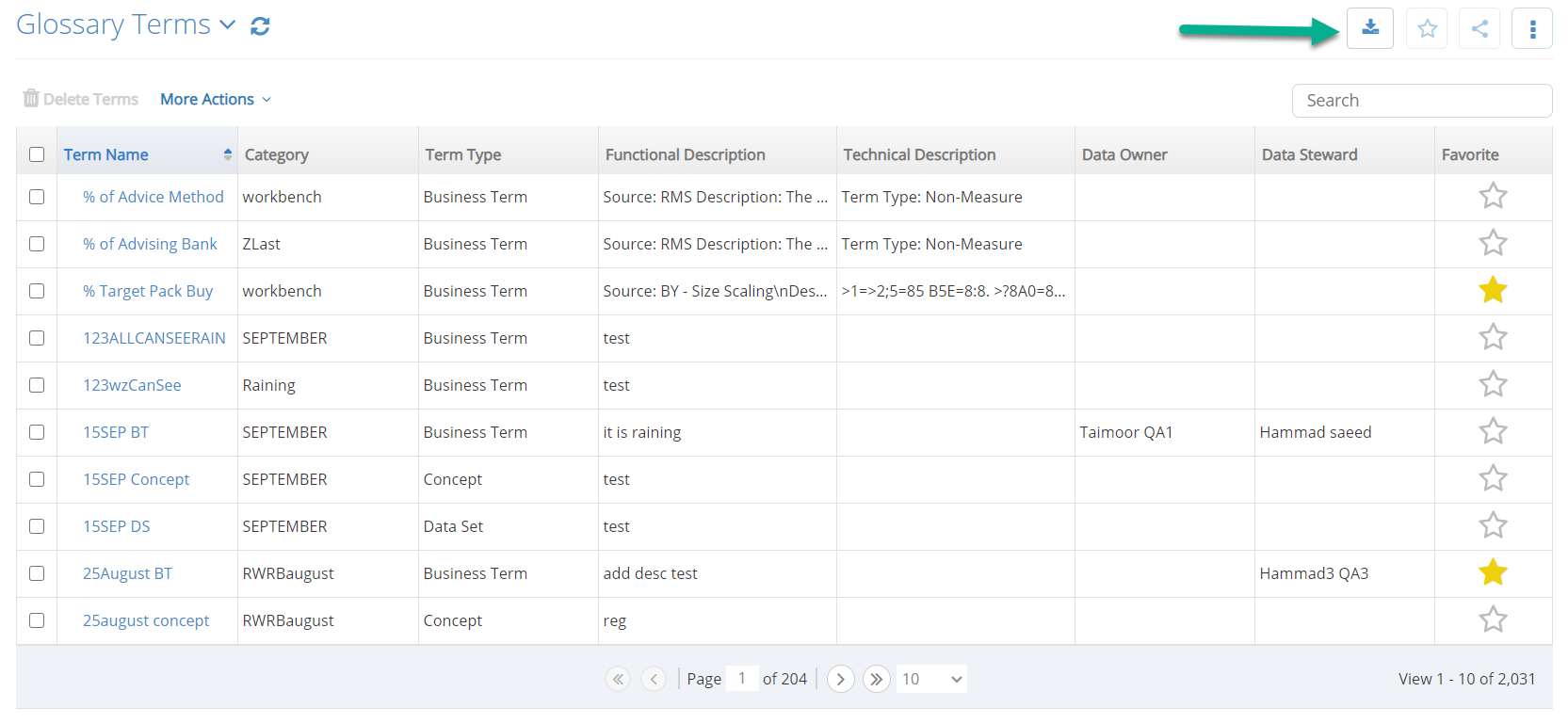Jump to the last page
Screen dimensions: 1568x724
[877, 679]
